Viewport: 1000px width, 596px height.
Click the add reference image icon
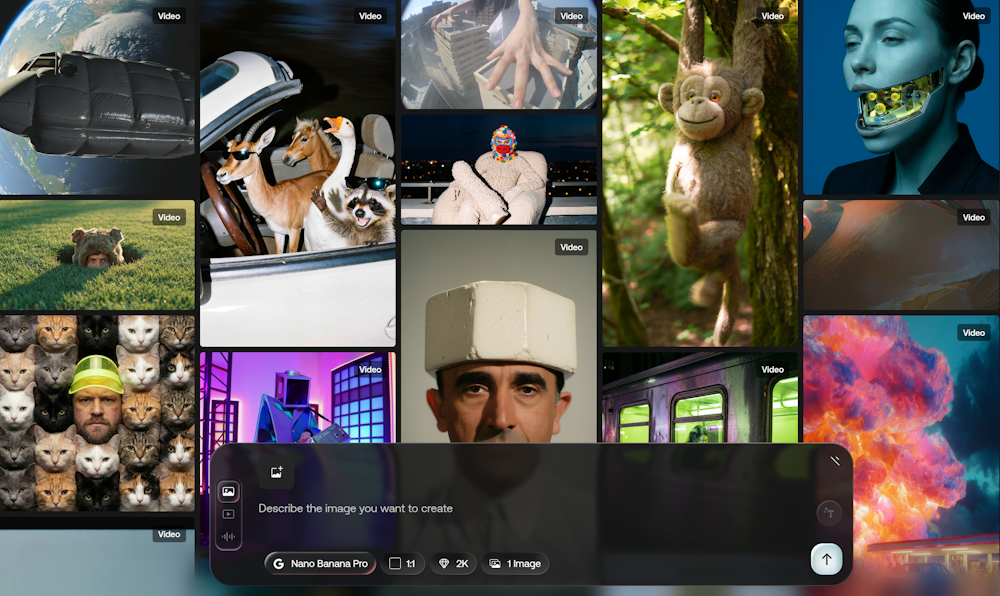(x=276, y=472)
